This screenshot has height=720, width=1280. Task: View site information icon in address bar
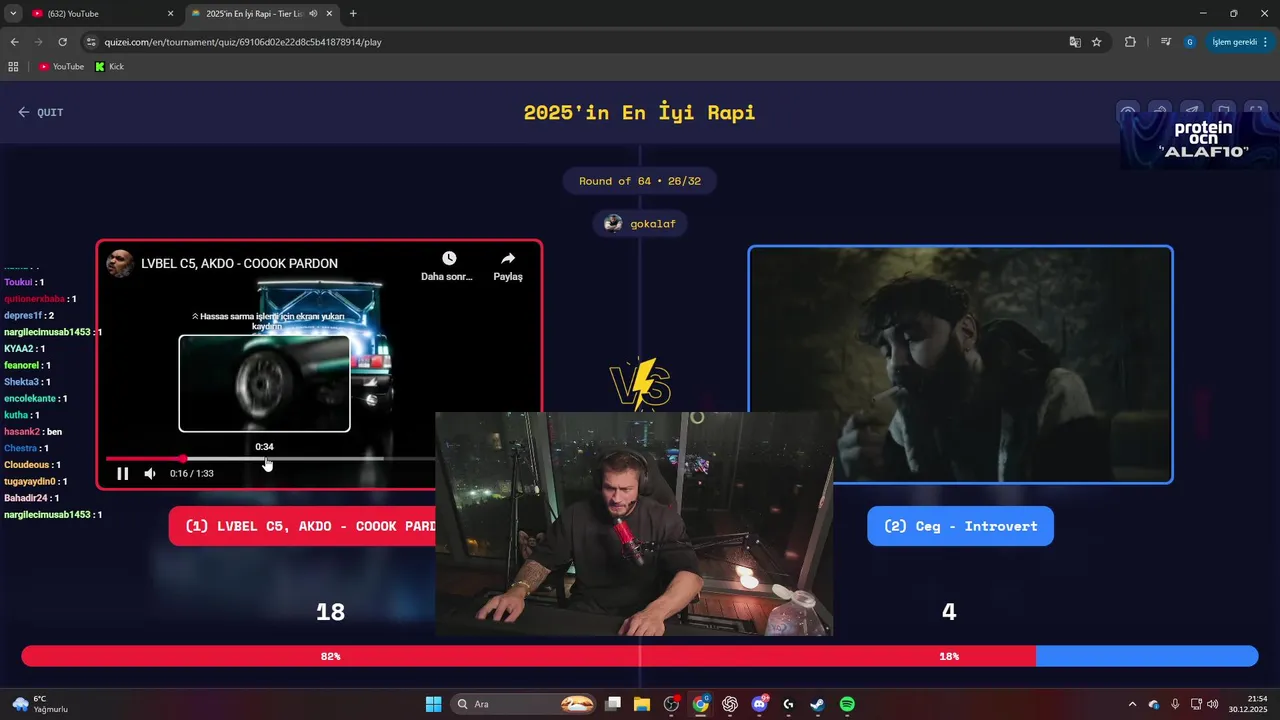[x=92, y=42]
